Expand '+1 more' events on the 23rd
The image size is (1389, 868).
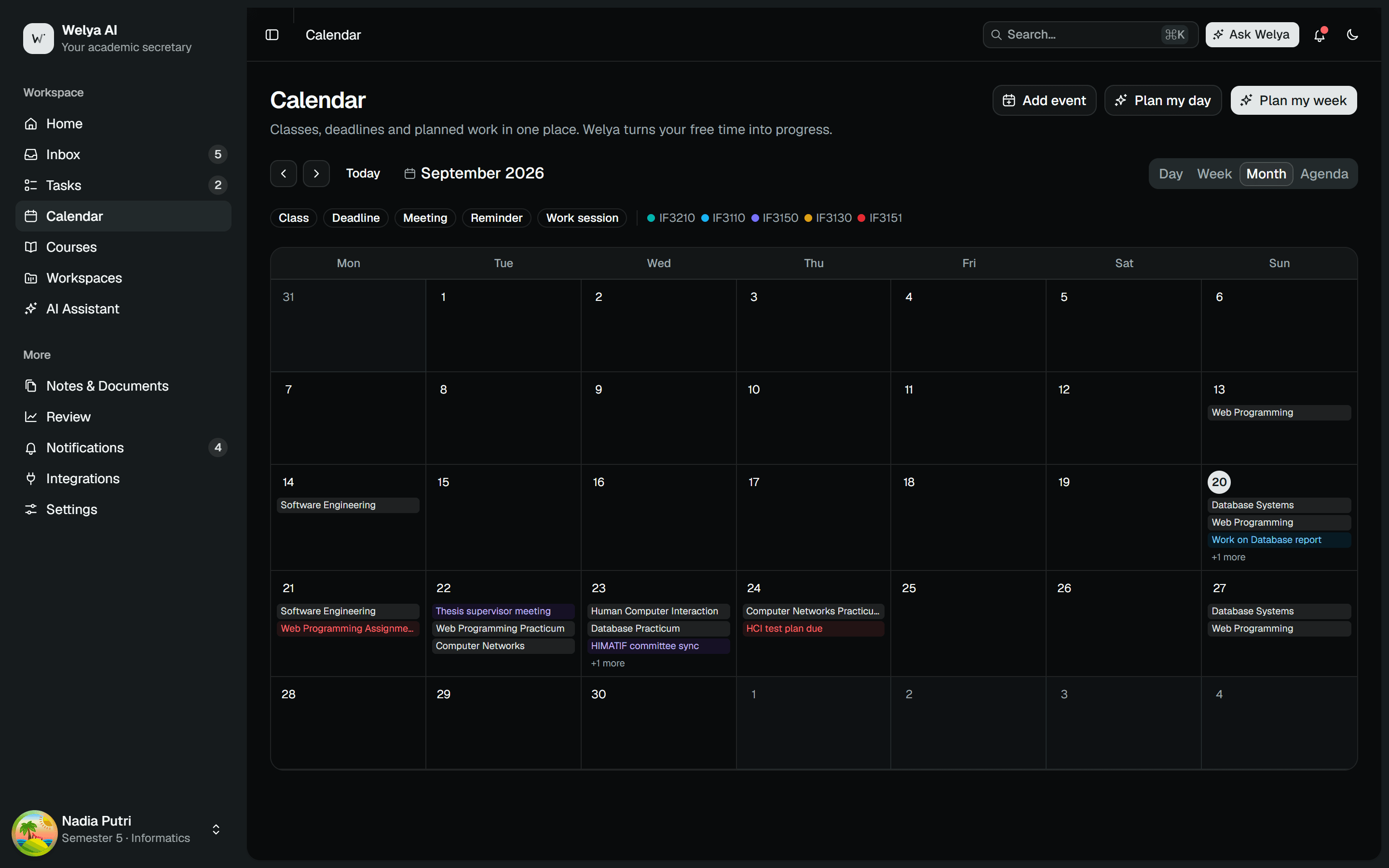click(x=608, y=663)
